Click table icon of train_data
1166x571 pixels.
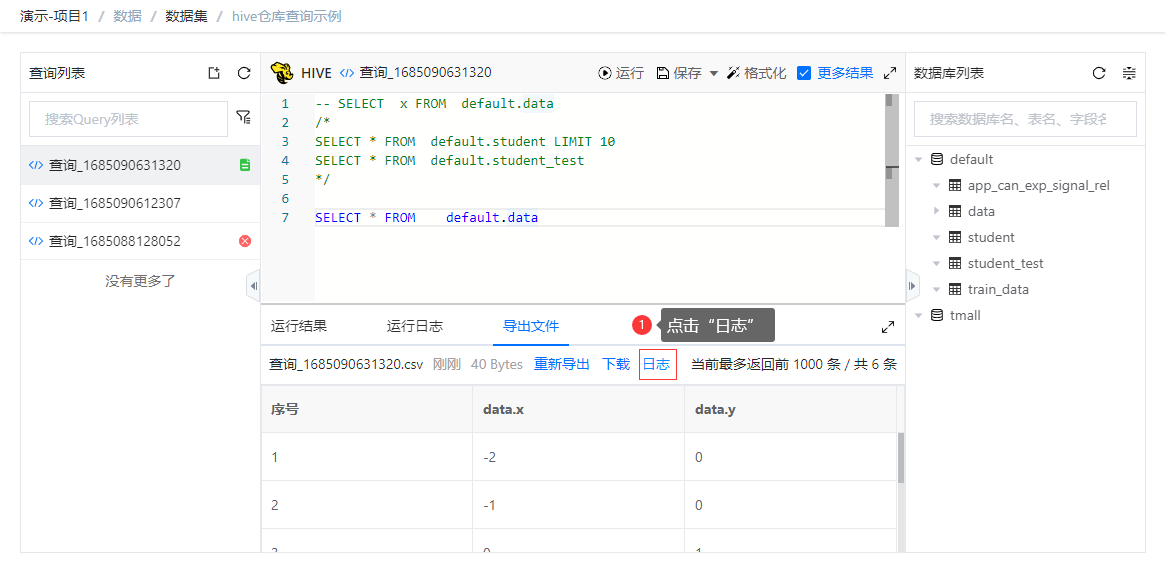956,289
